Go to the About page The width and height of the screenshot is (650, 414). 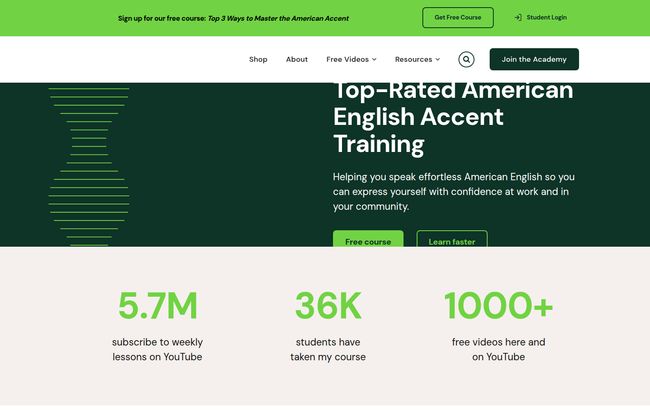tap(297, 59)
